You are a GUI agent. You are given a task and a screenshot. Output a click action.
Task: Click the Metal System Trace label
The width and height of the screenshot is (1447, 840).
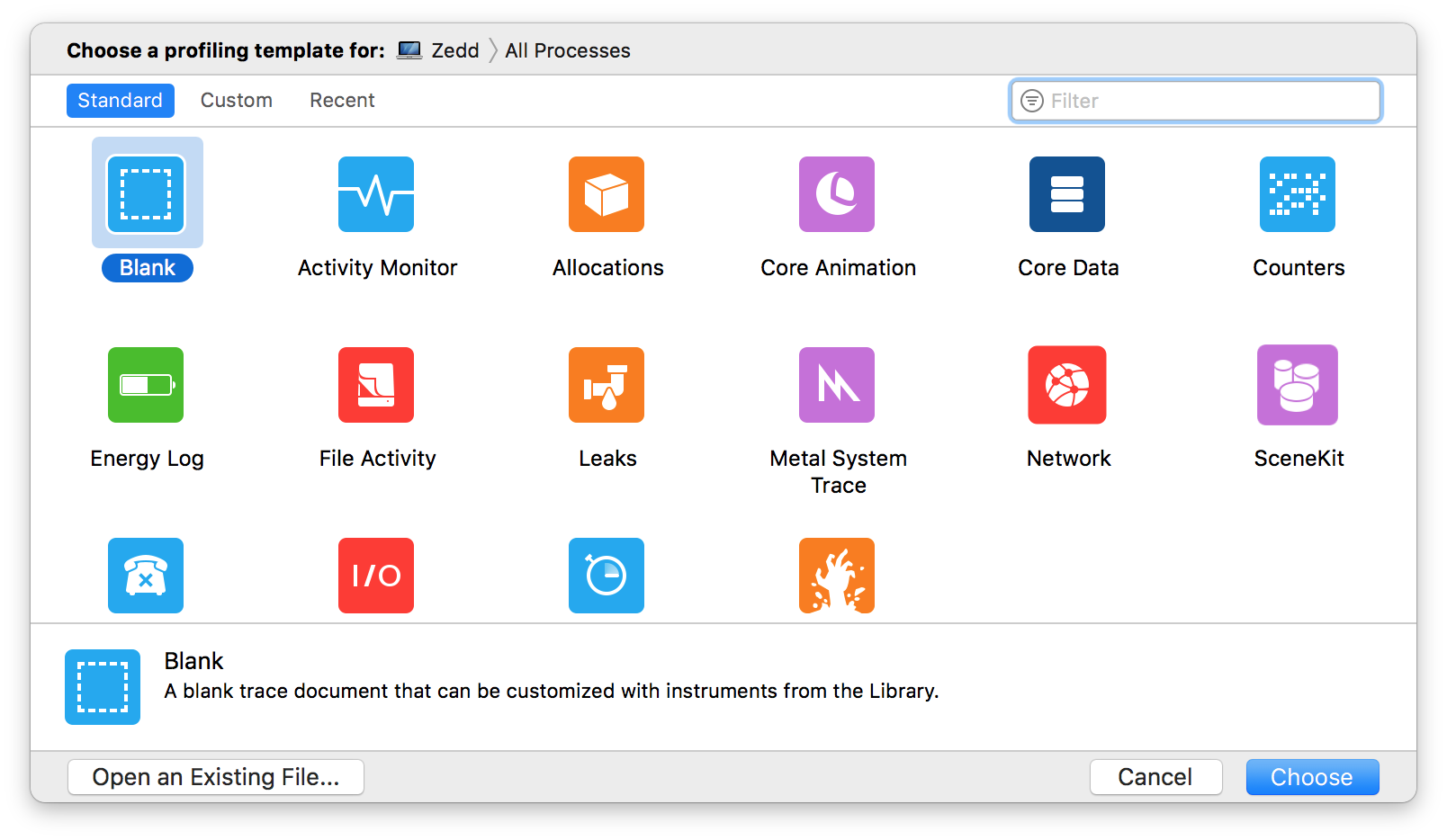[x=839, y=472]
